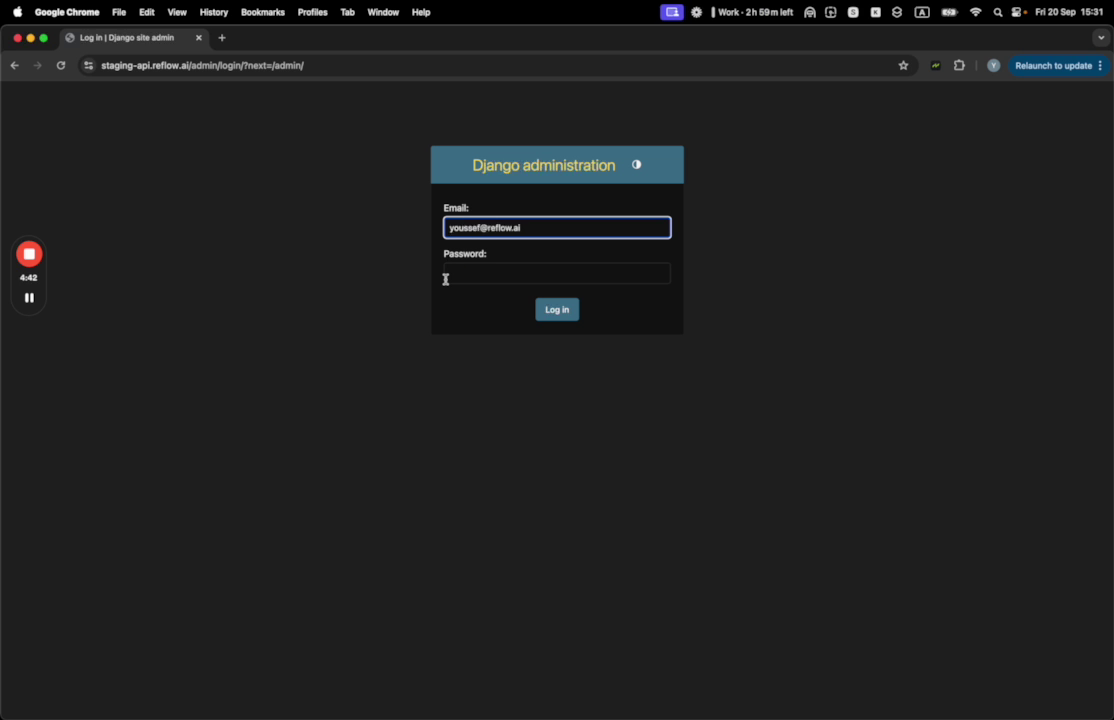View site information icon in address bar
The height and width of the screenshot is (720, 1114).
[x=88, y=65]
